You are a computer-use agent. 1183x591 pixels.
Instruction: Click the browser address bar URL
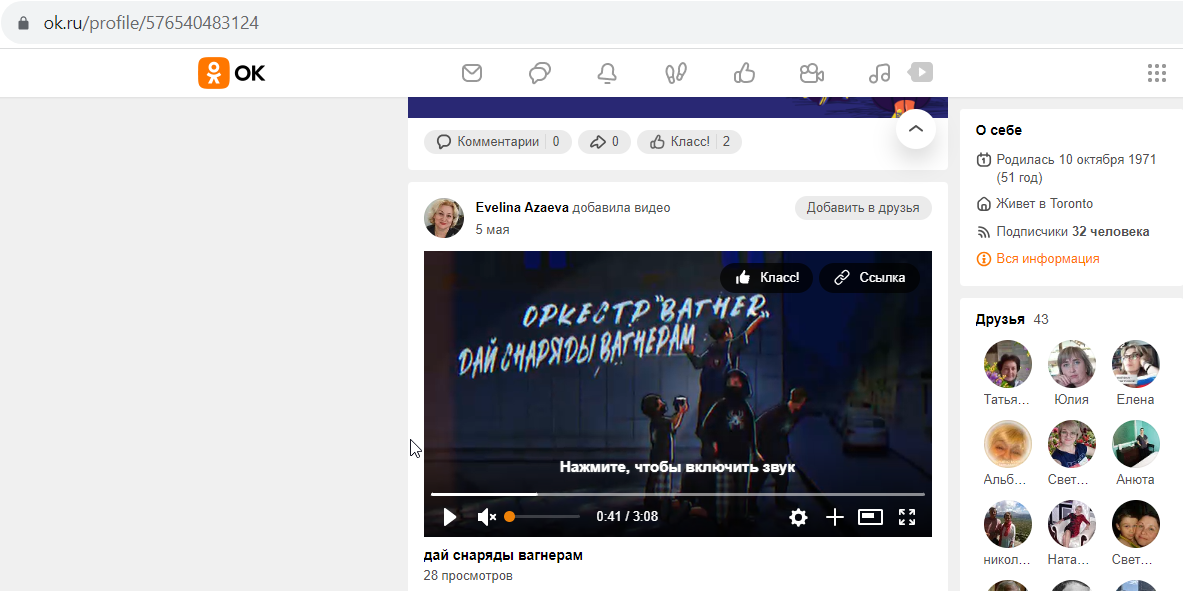pos(151,23)
